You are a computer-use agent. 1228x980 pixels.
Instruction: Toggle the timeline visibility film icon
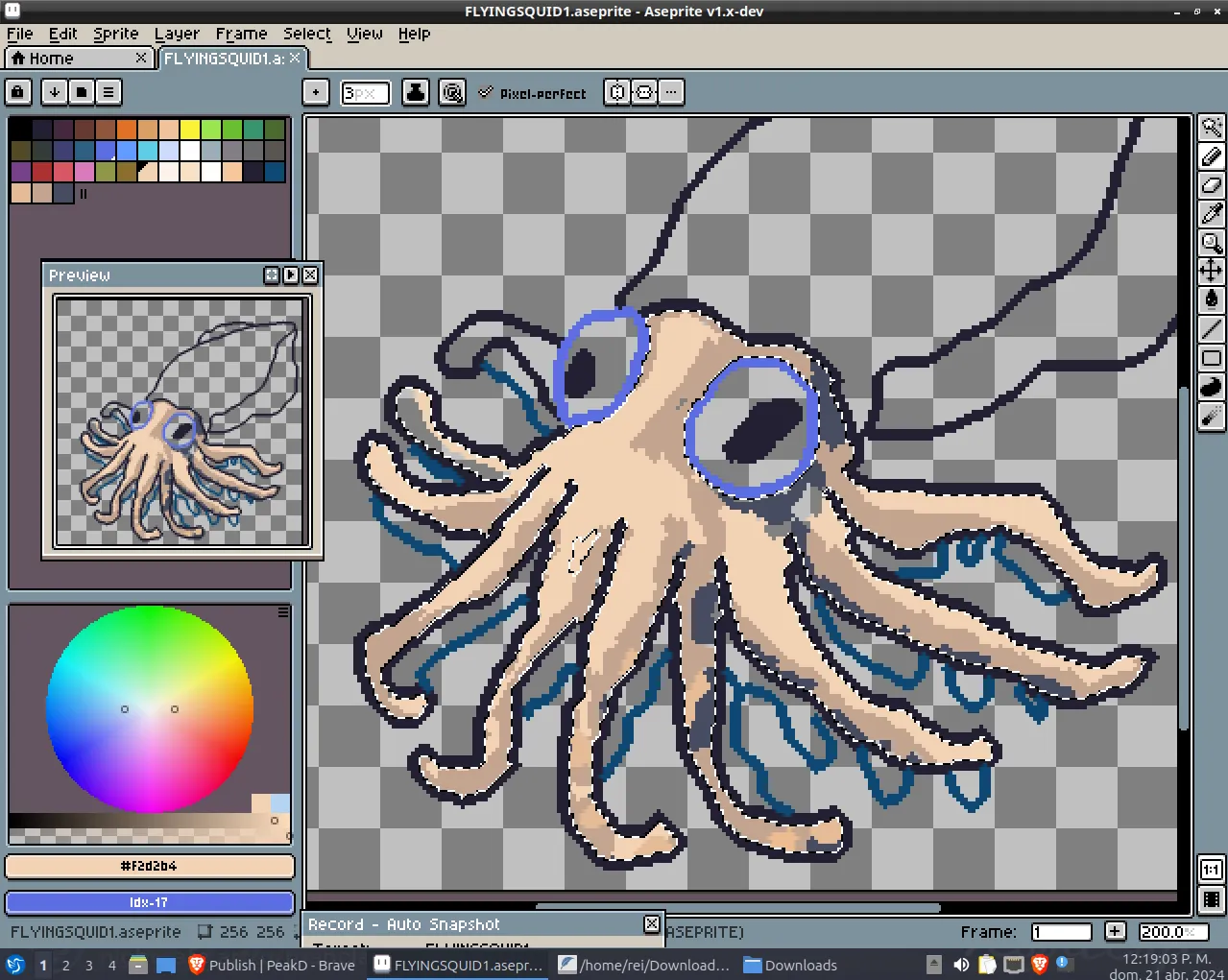(1212, 900)
